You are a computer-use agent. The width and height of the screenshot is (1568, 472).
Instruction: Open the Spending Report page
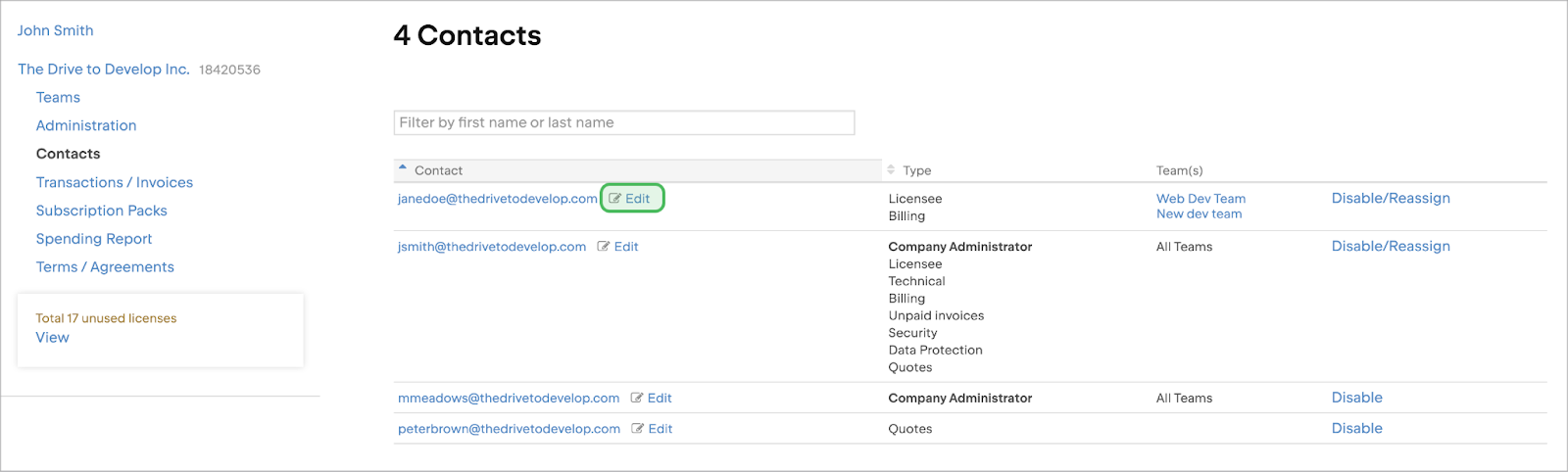pos(94,240)
